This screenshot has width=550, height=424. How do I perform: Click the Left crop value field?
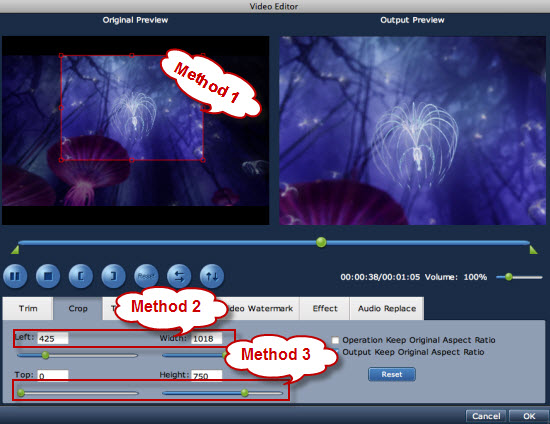(x=53, y=338)
